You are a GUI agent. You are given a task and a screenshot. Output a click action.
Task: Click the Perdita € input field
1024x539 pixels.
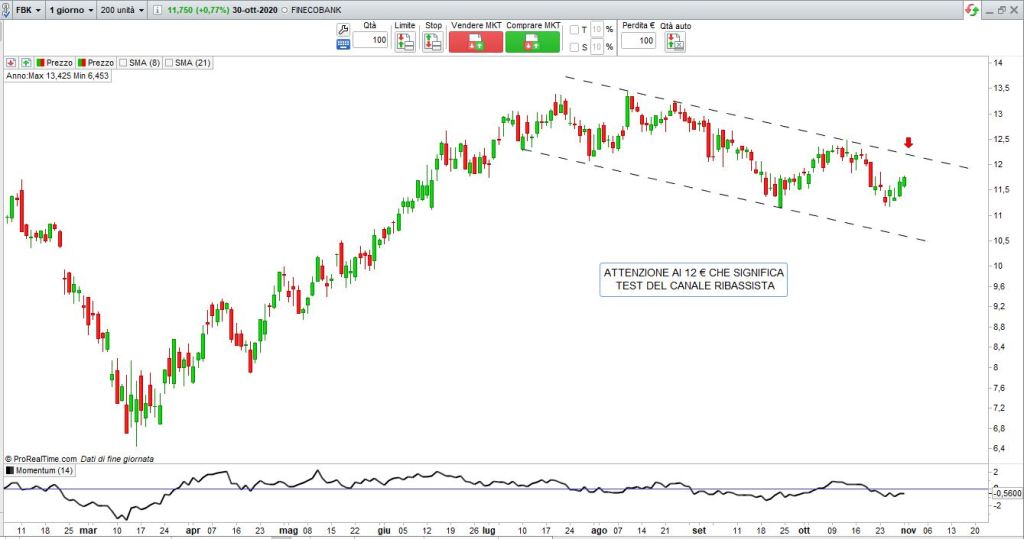[638, 41]
